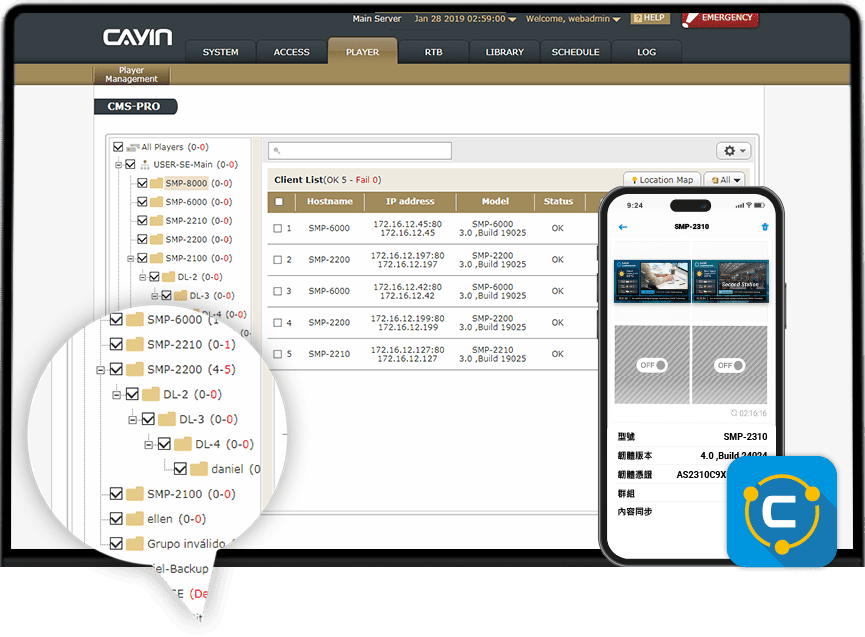This screenshot has height=637, width=865.
Task: Open the ACCESS tab
Action: [291, 52]
